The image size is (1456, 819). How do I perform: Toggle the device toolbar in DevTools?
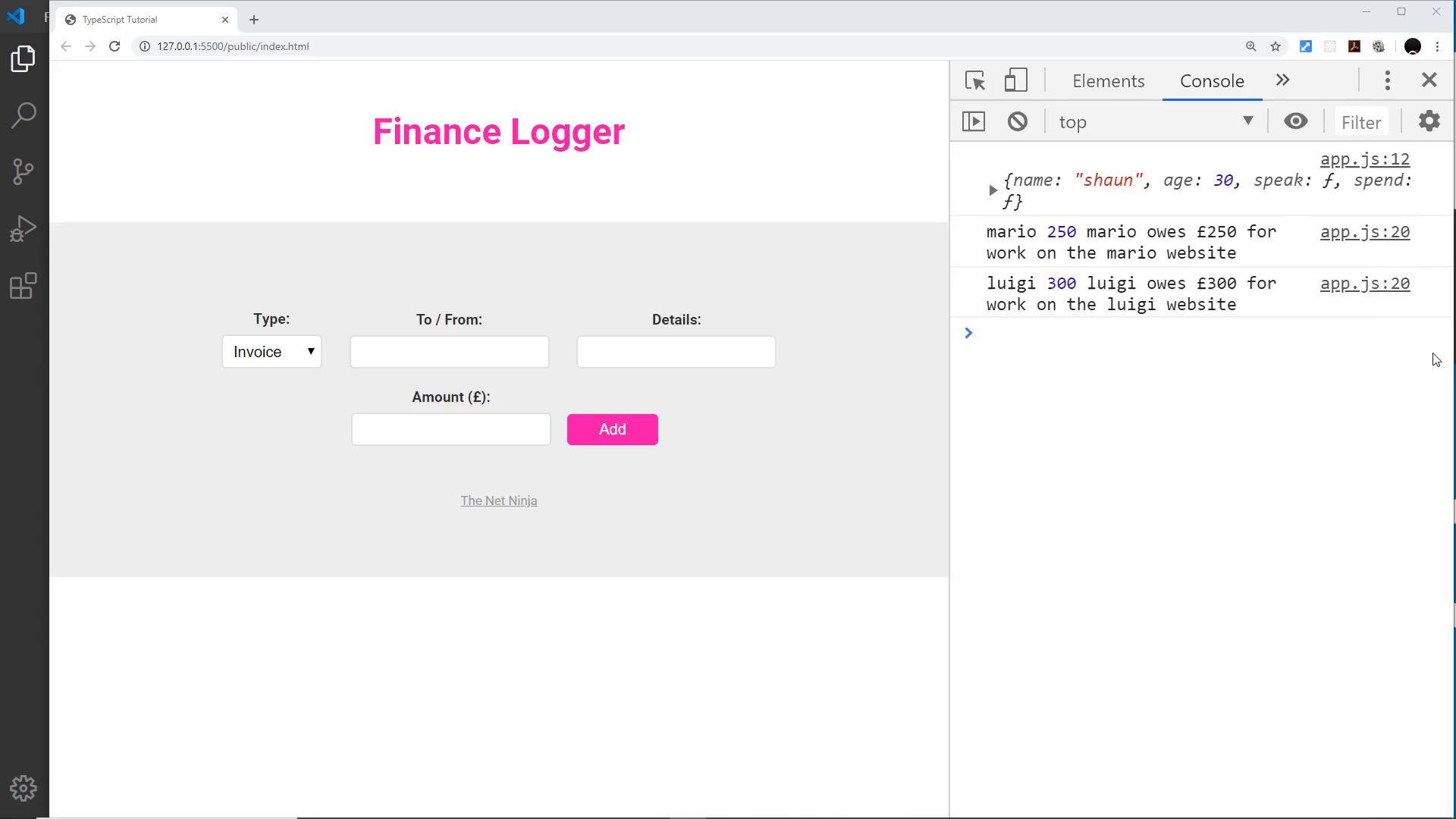click(x=1015, y=80)
